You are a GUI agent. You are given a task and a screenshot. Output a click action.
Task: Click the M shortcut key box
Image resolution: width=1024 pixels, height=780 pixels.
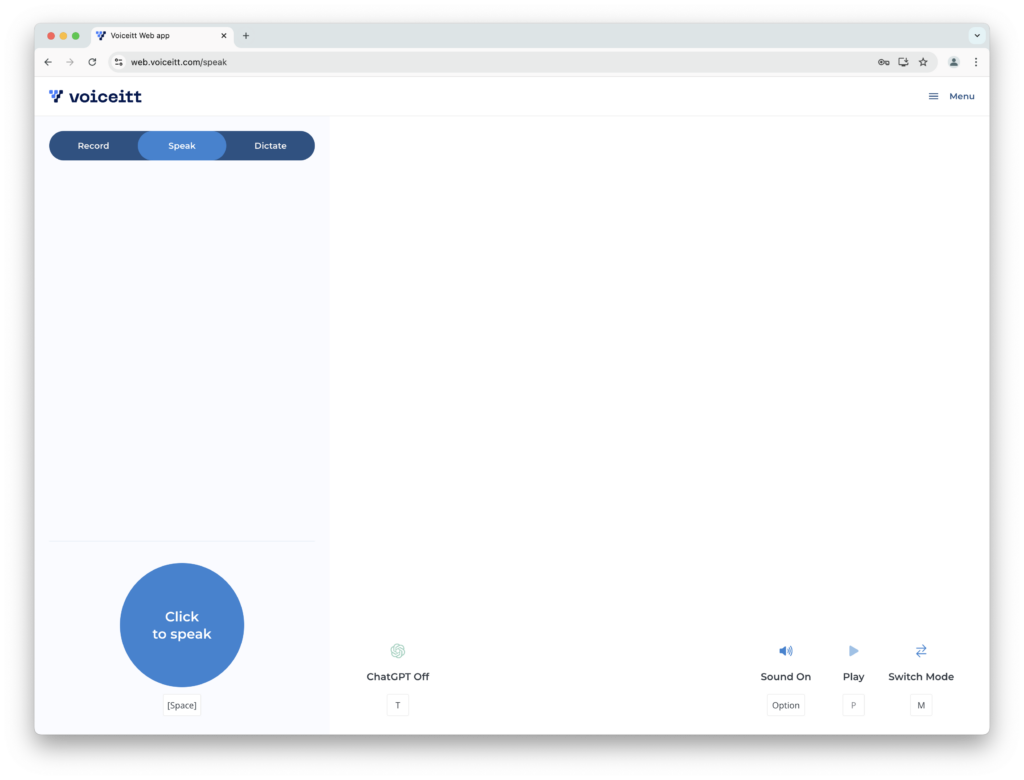pos(921,706)
